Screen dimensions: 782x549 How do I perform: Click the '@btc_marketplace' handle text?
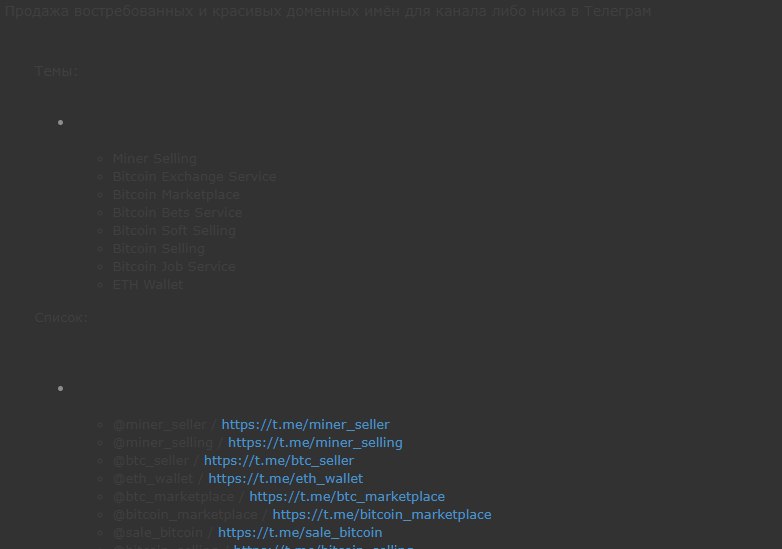point(173,496)
